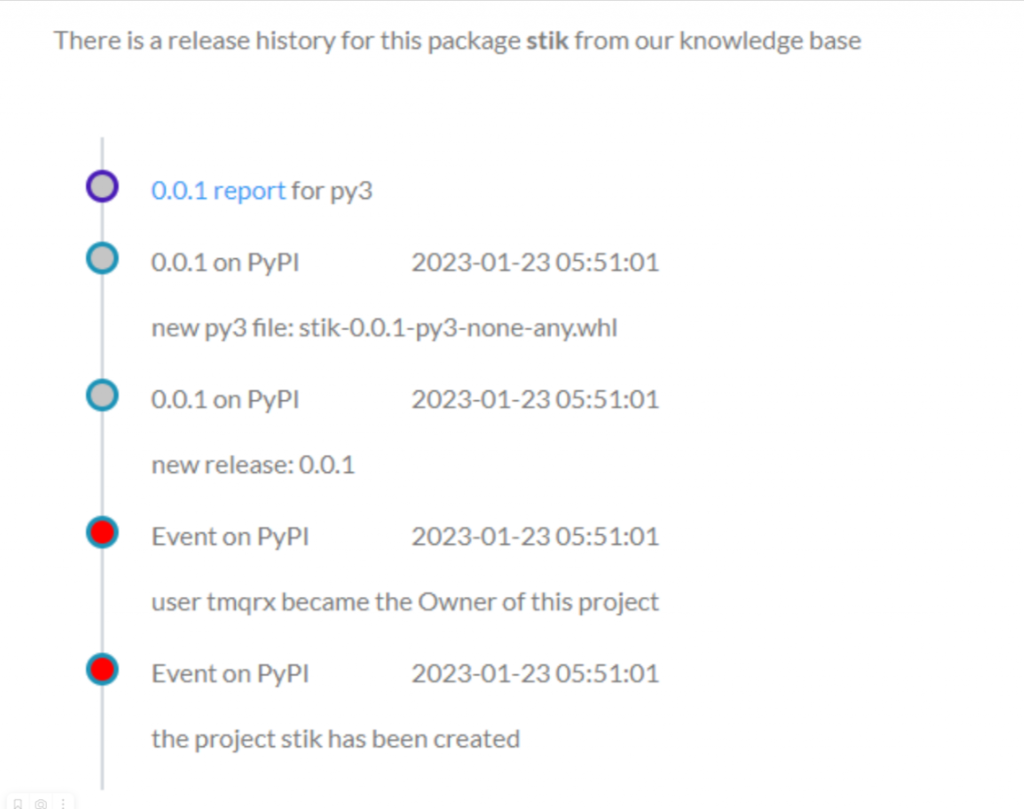Click the last Event on PyPI label

(231, 674)
